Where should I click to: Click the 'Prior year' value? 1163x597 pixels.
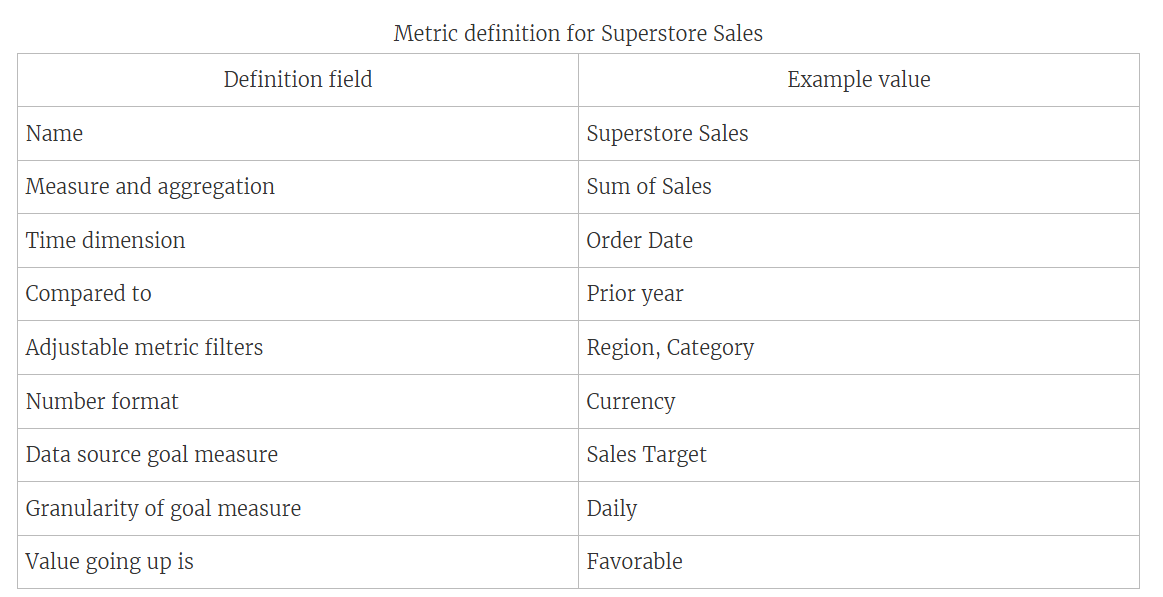(x=635, y=294)
